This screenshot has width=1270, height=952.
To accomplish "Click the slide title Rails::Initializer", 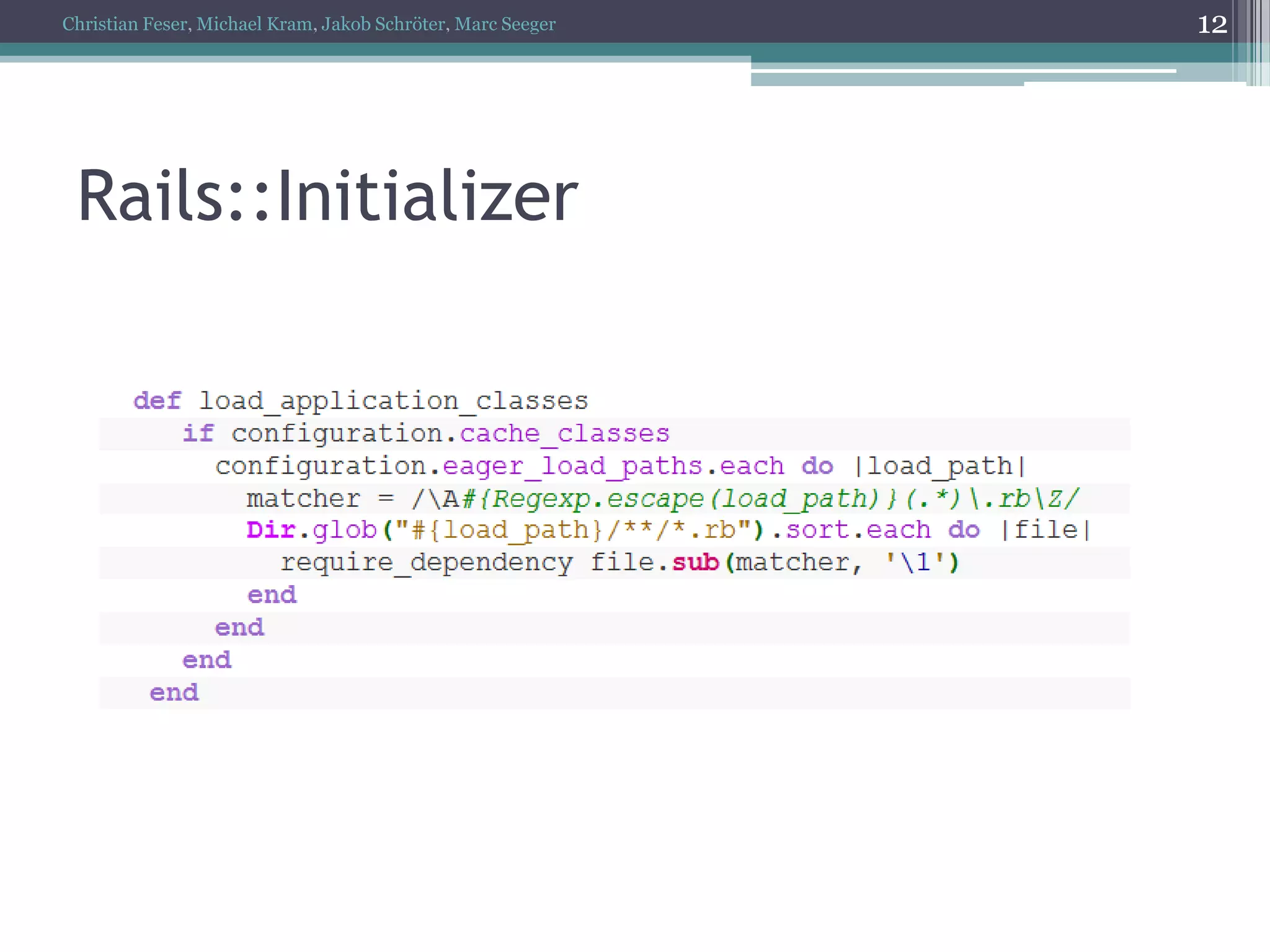I will (x=327, y=196).
